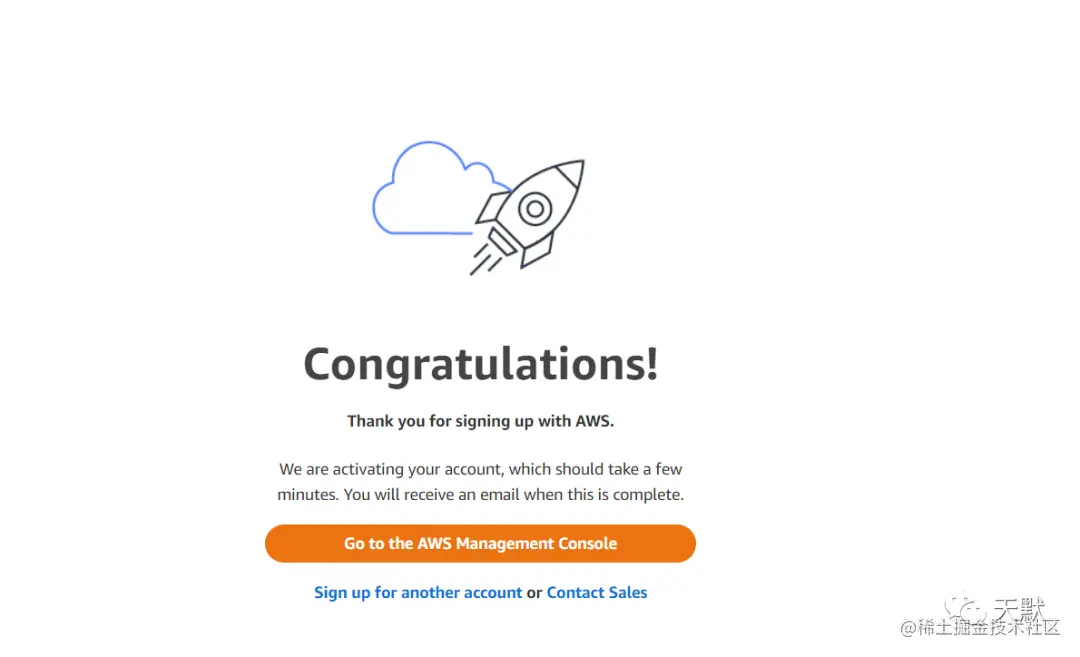This screenshot has width=1080, height=657.
Task: Click the rocket illustration icon
Action: tap(527, 217)
